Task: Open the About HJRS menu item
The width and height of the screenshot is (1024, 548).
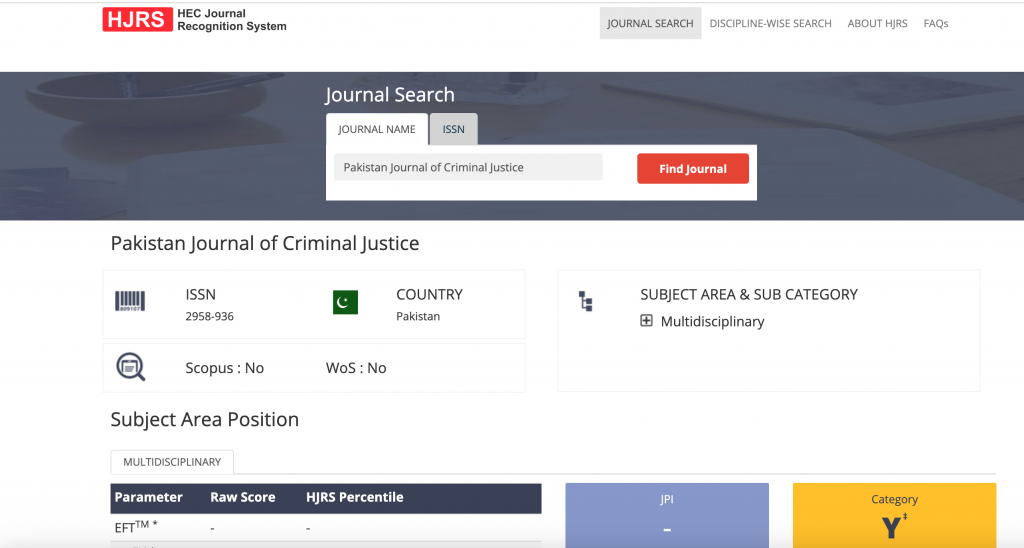Action: (878, 24)
